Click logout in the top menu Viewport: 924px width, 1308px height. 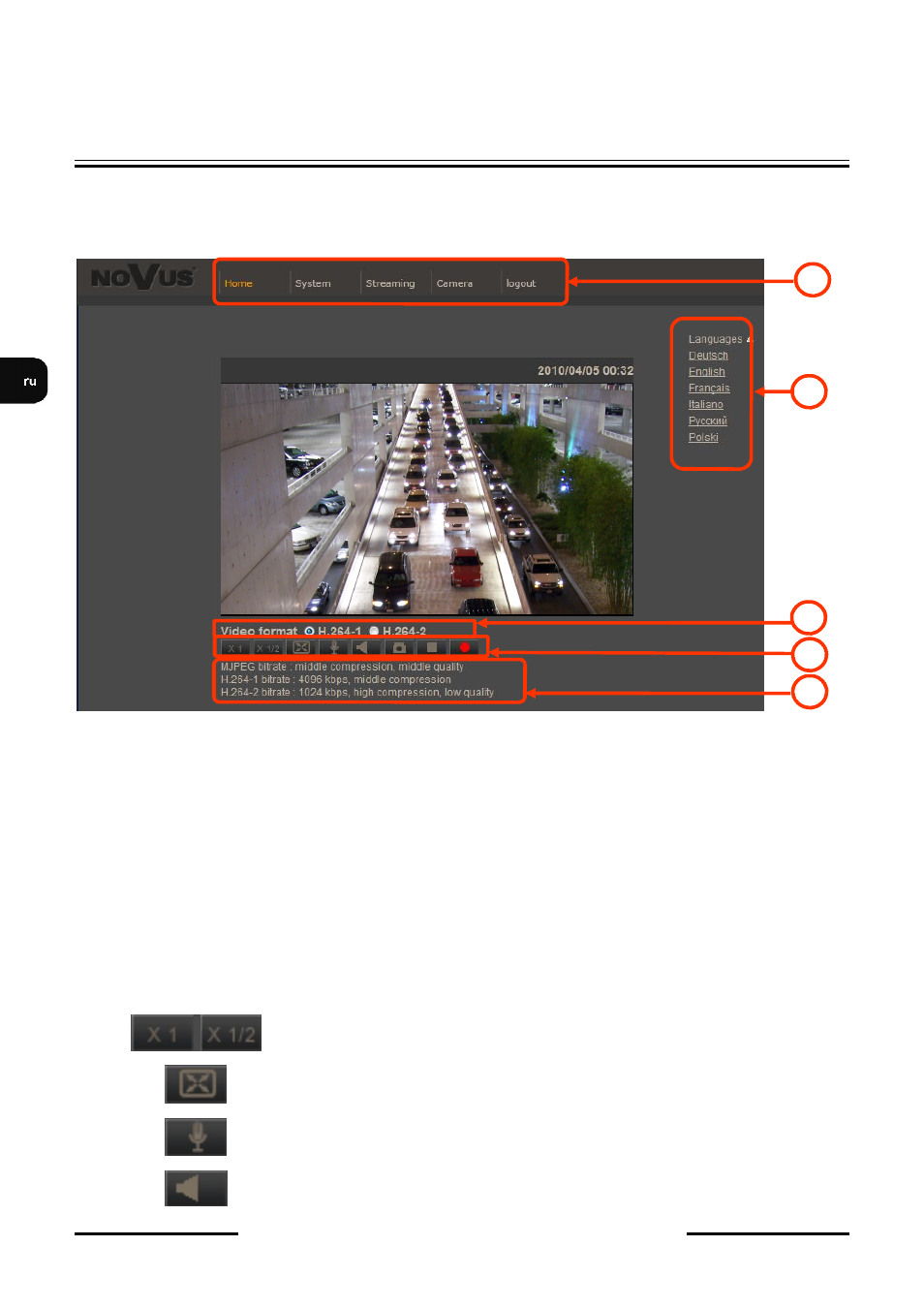521,283
